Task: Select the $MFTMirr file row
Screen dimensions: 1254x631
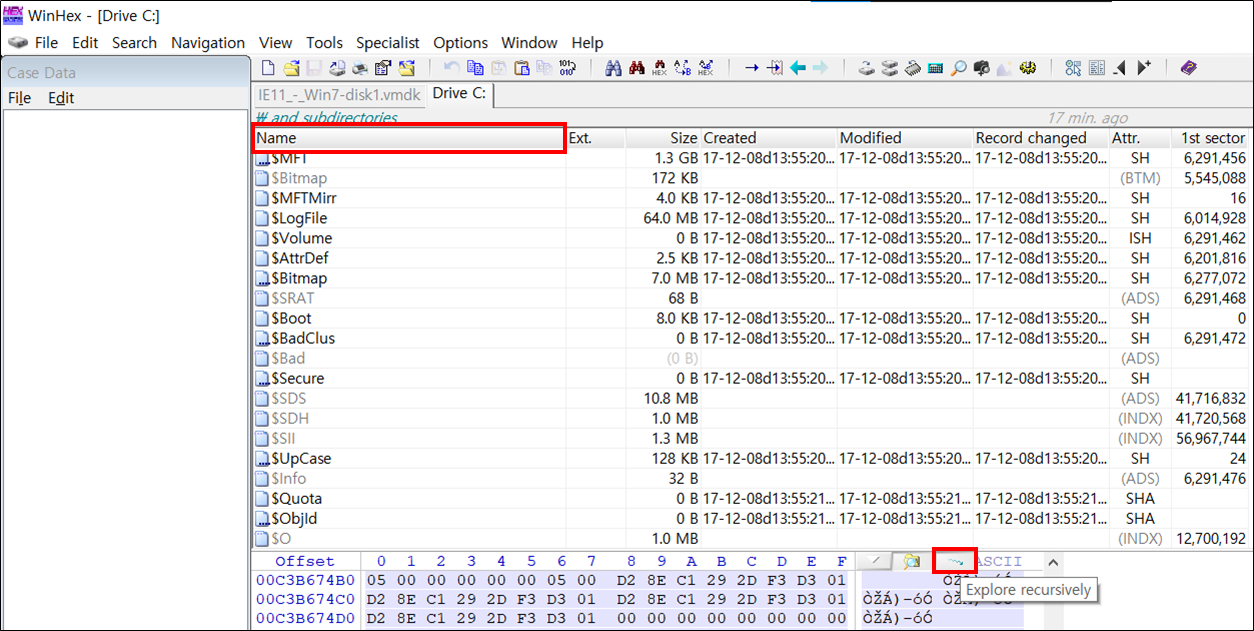Action: click(x=751, y=198)
